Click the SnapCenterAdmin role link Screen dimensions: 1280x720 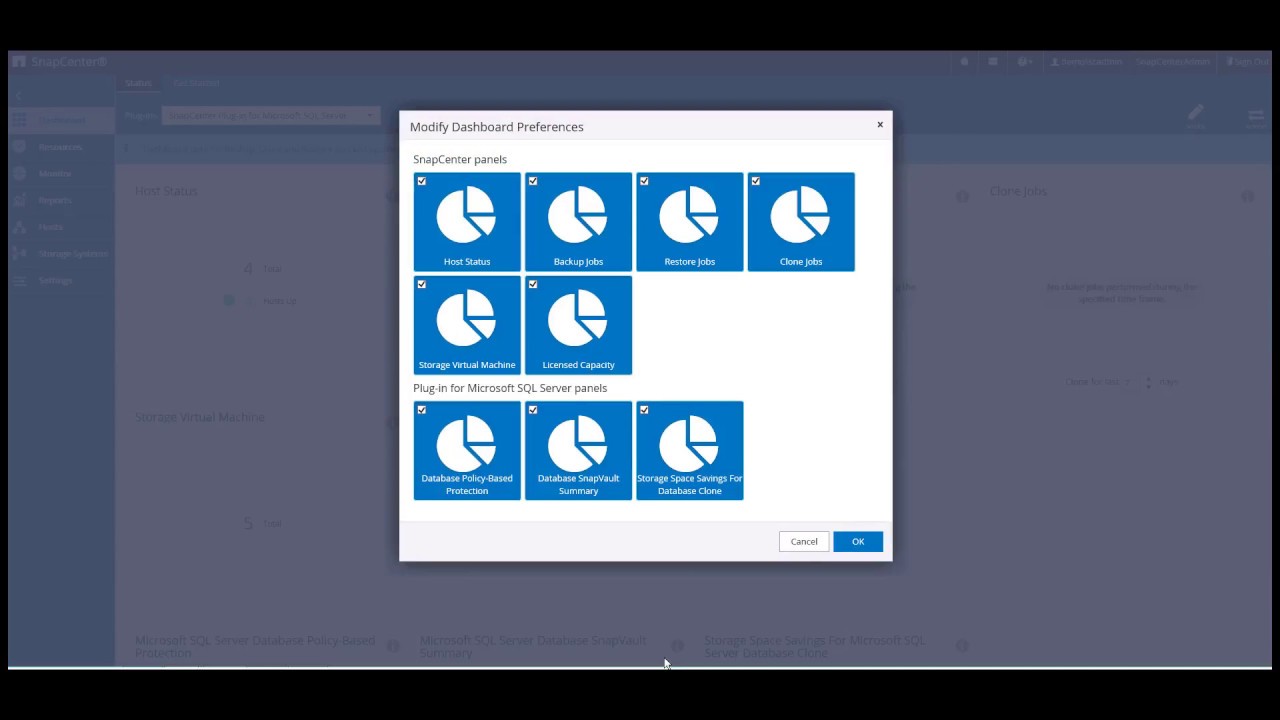click(x=1173, y=62)
